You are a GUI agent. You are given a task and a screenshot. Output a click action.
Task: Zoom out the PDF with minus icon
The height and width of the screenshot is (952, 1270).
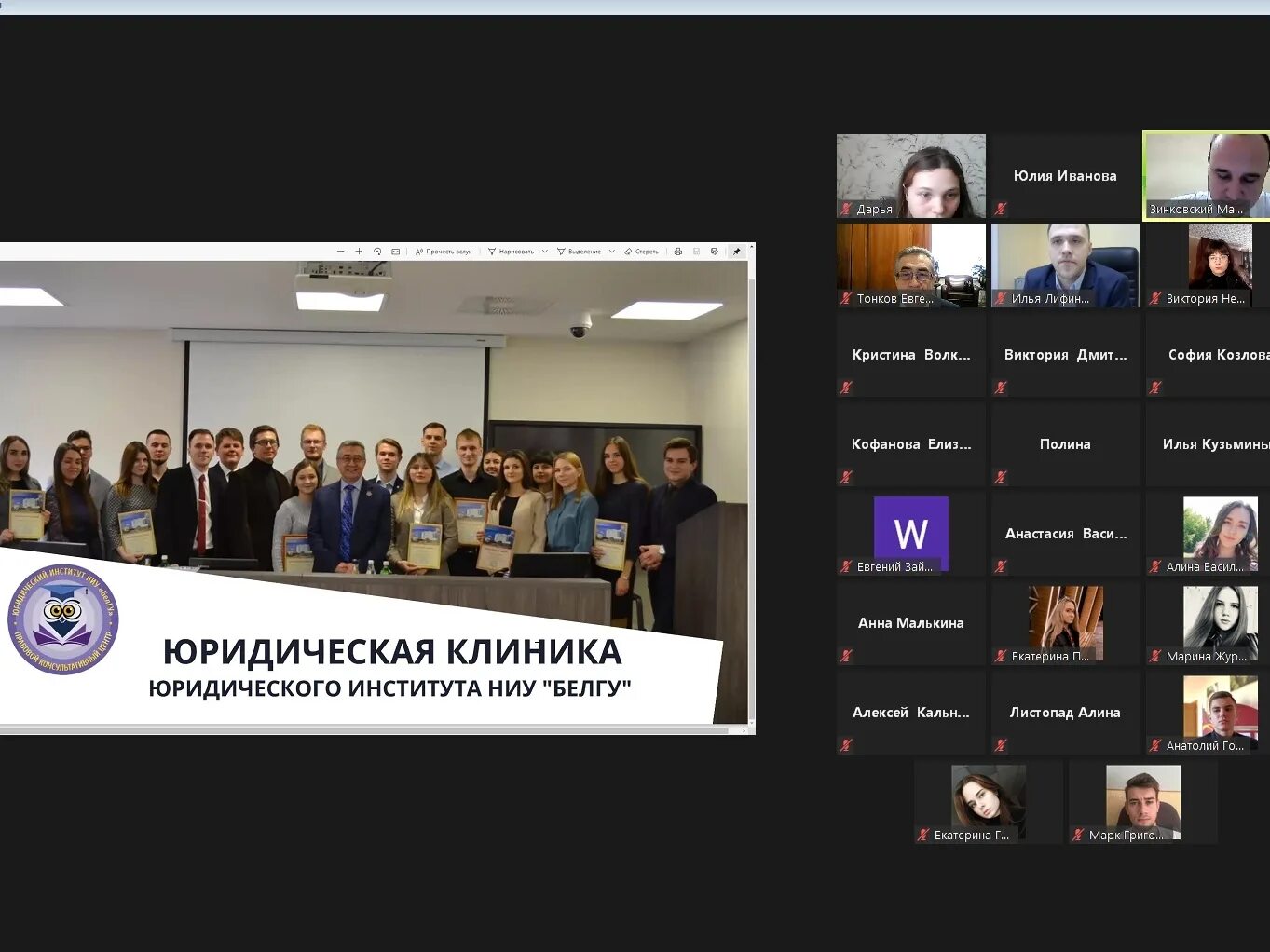tap(340, 252)
